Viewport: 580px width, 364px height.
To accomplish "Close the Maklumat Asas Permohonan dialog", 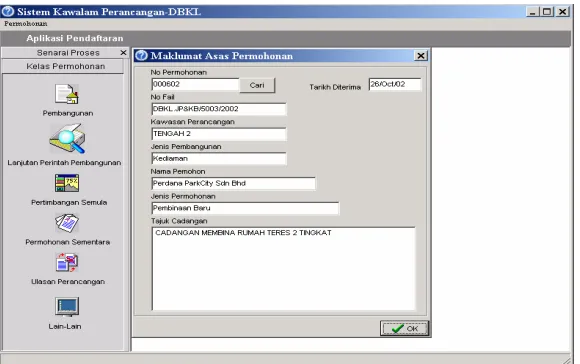I will pos(421,55).
